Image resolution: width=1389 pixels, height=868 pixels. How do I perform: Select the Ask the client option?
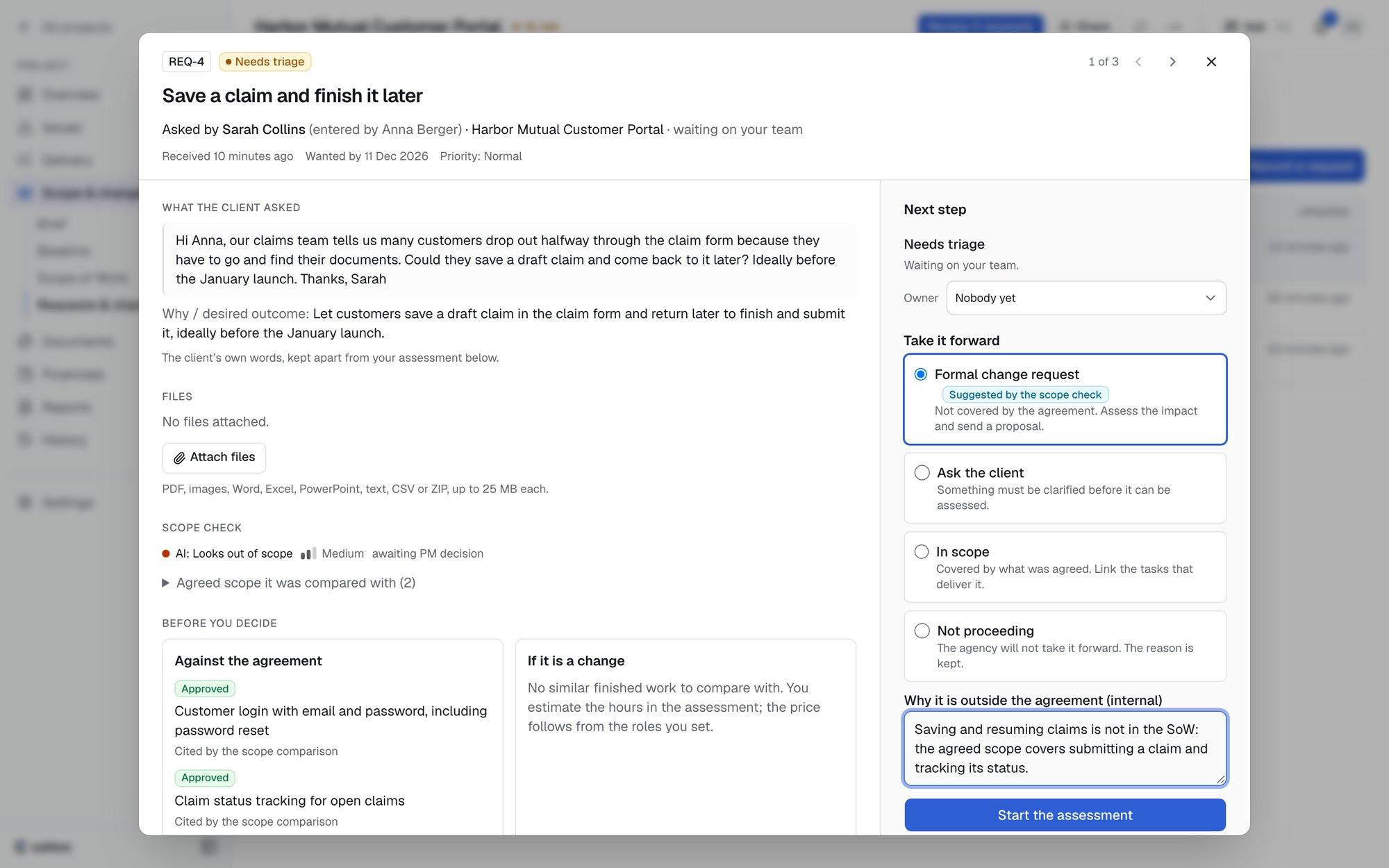1065,488
